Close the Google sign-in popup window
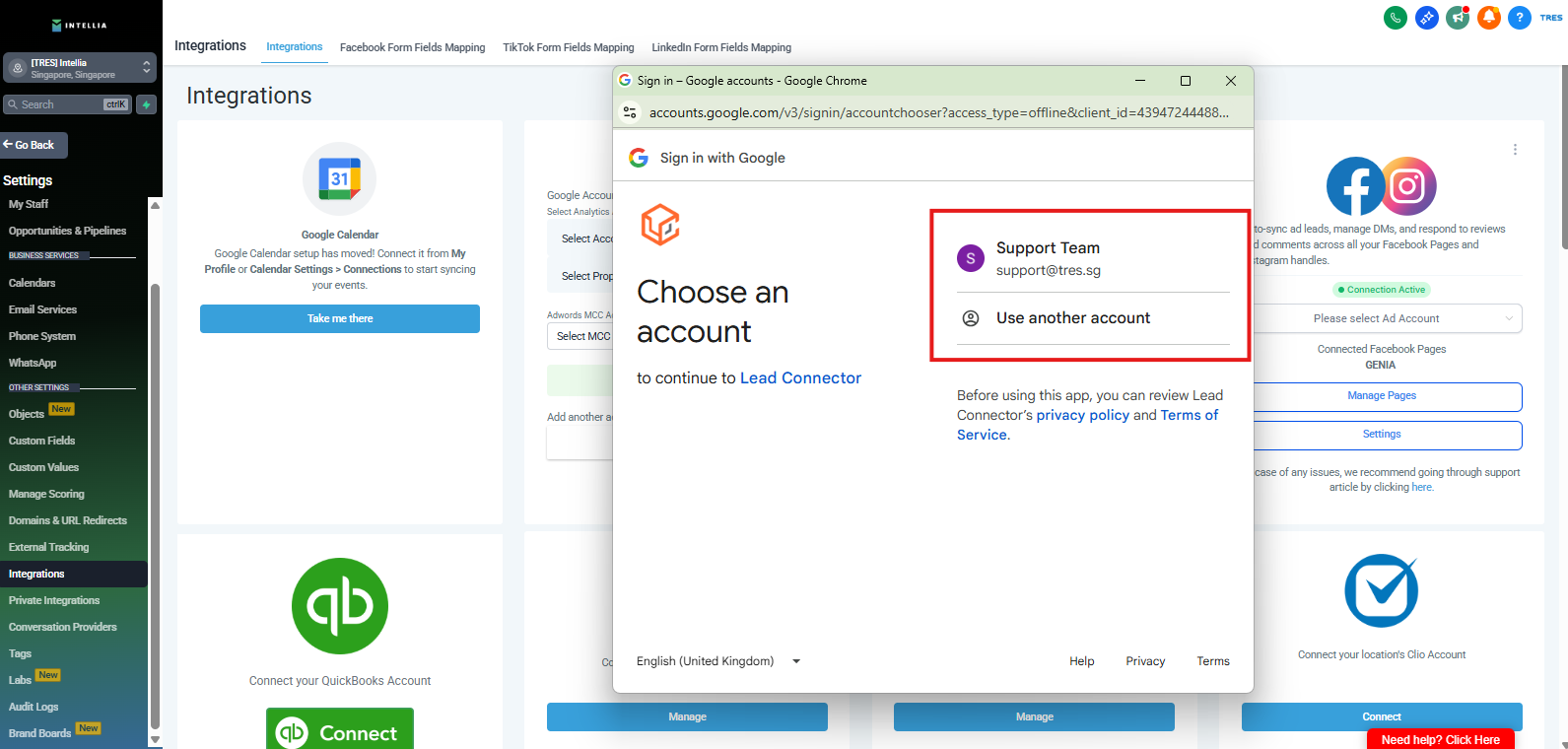This screenshot has width=1568, height=749. pyautogui.click(x=1231, y=81)
